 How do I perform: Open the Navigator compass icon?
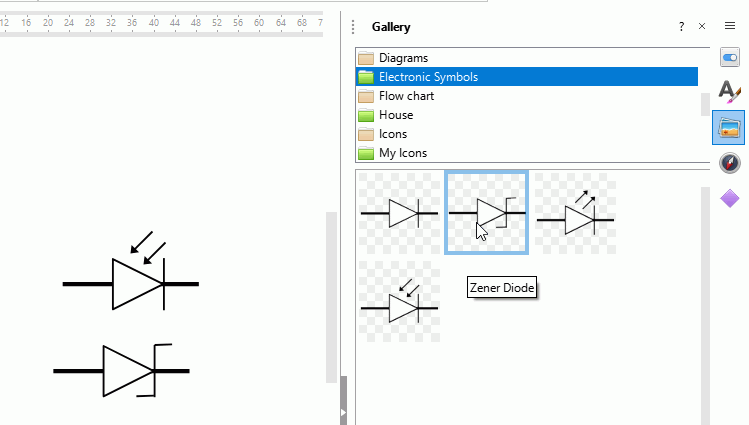(x=729, y=162)
